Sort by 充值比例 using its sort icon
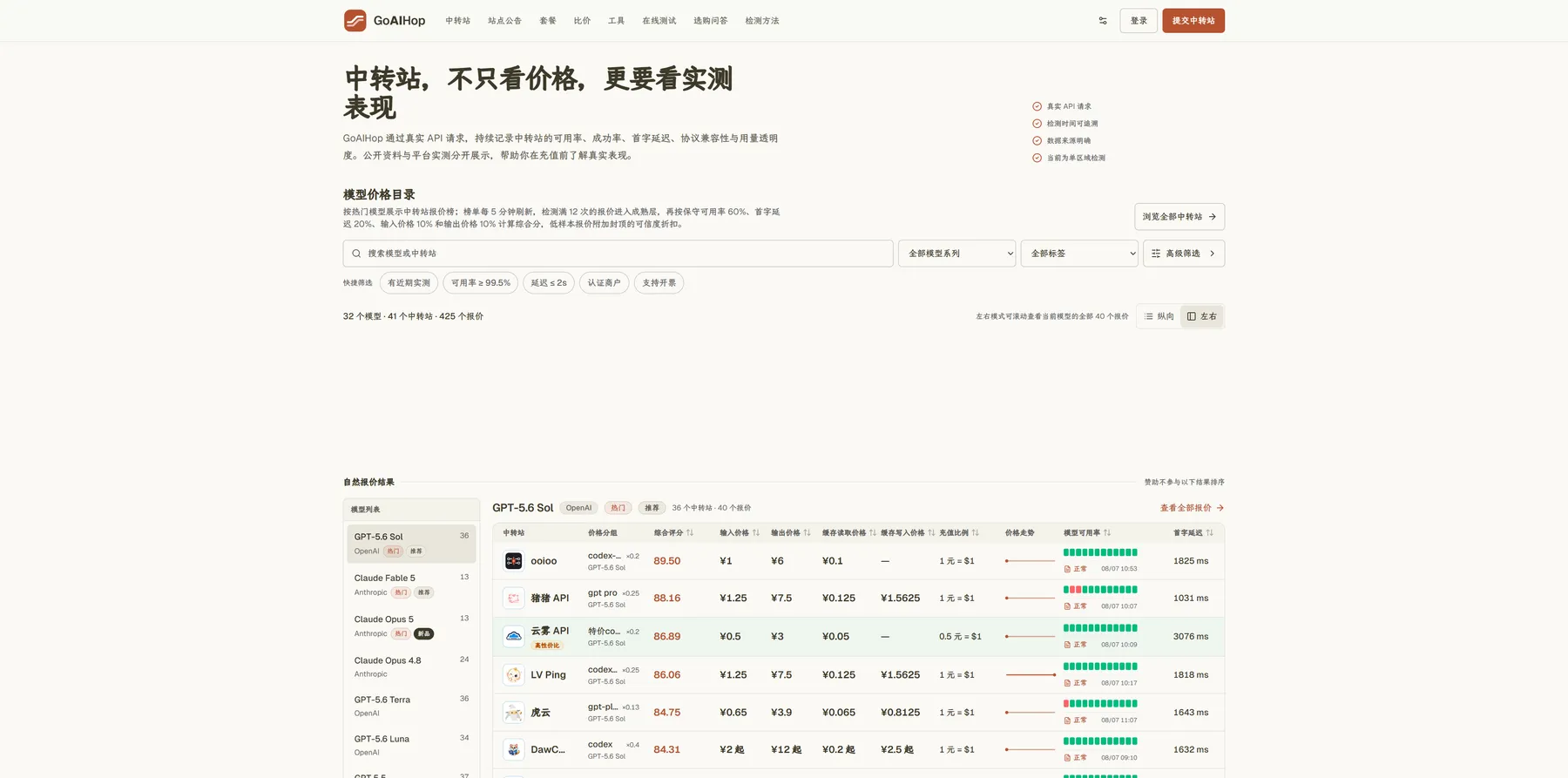1568x778 pixels. (976, 533)
